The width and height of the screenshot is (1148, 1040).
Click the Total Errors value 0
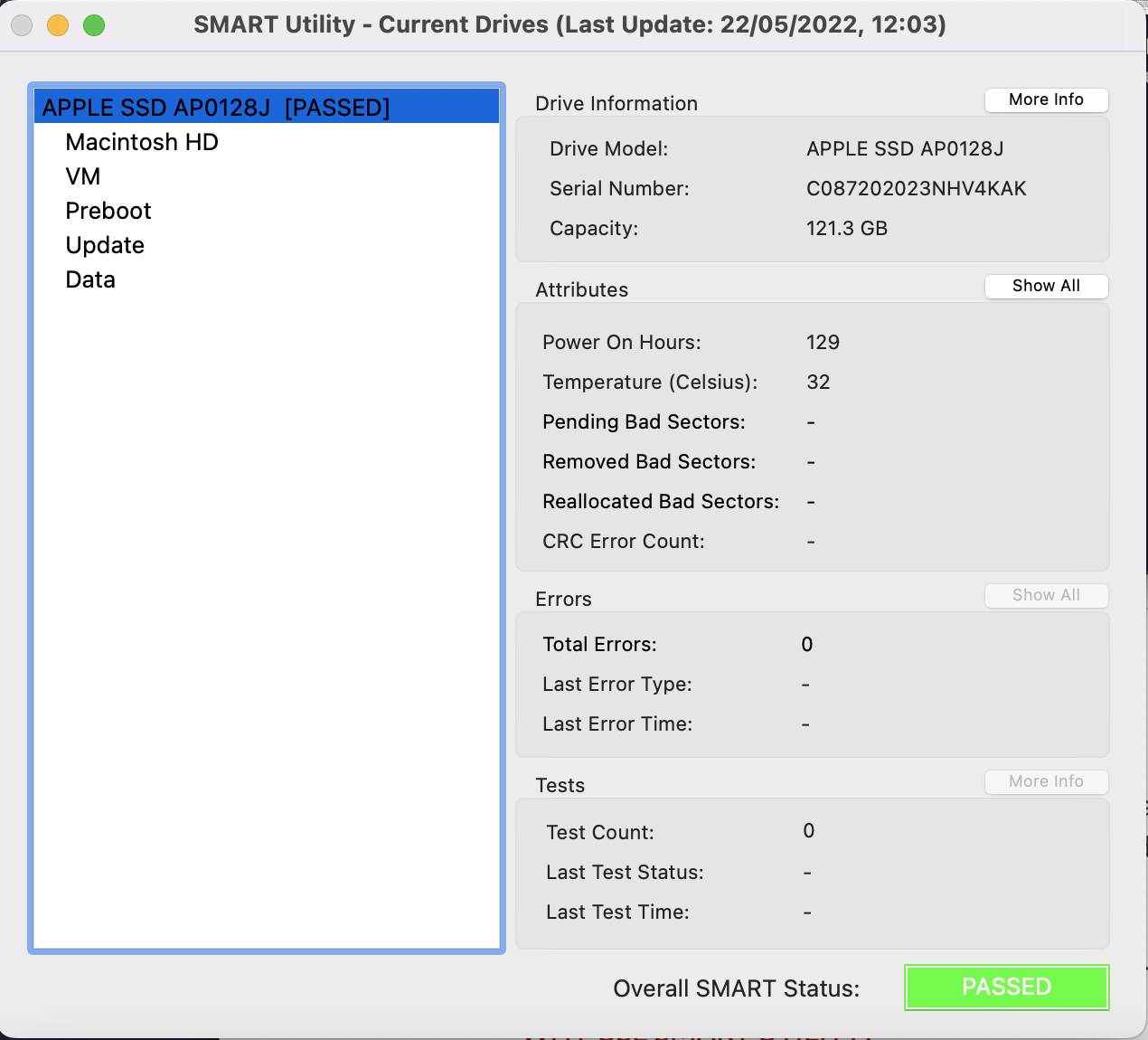coord(807,644)
